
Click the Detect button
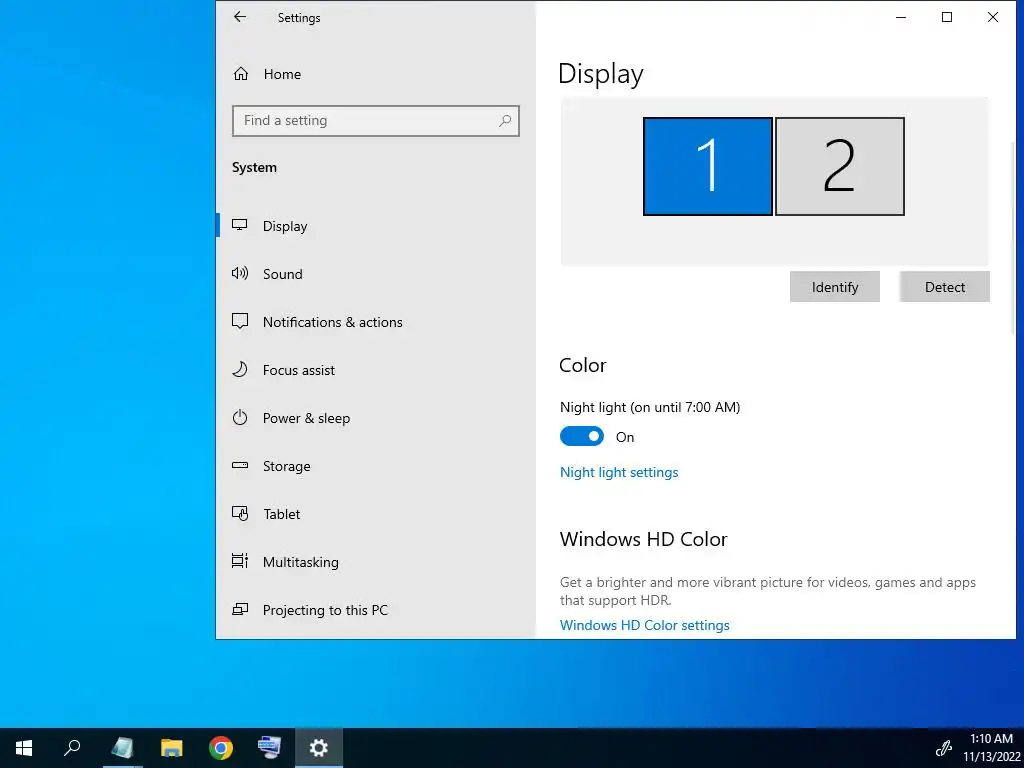[944, 287]
